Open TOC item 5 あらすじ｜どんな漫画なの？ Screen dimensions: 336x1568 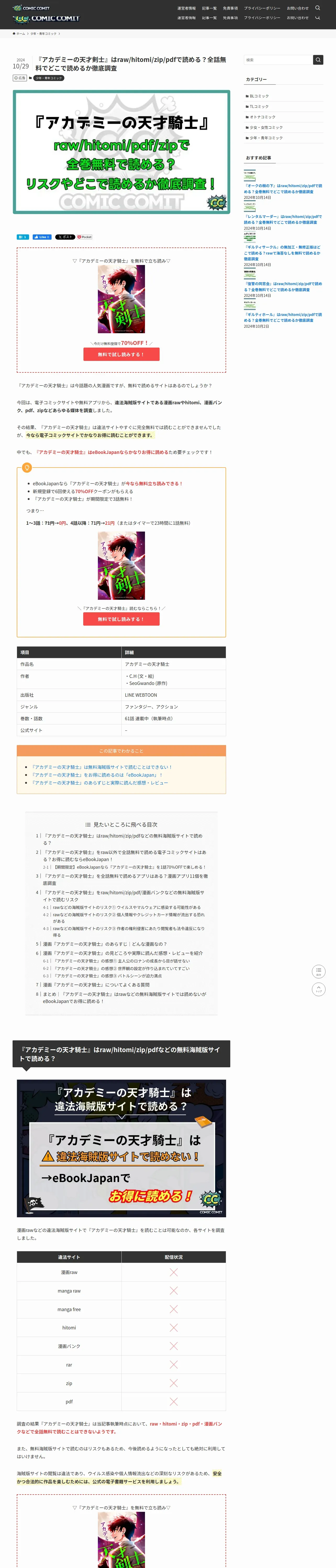click(x=105, y=944)
